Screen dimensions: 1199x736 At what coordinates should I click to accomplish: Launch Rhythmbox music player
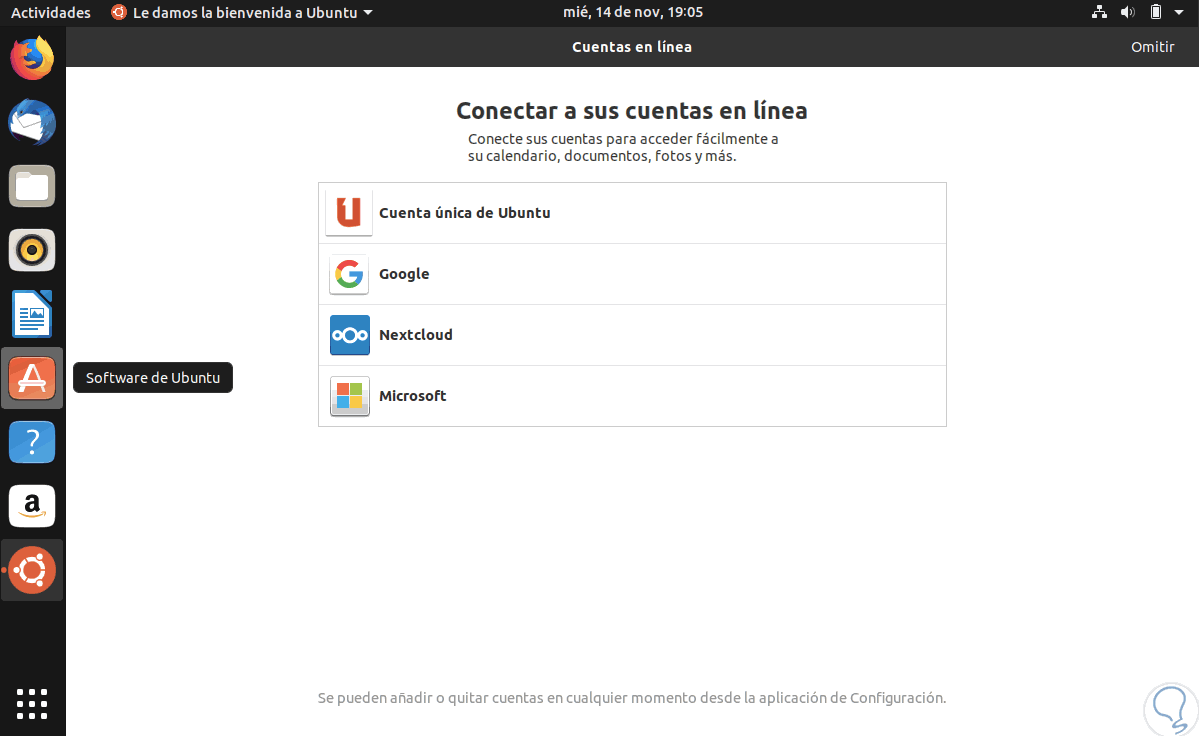click(32, 250)
